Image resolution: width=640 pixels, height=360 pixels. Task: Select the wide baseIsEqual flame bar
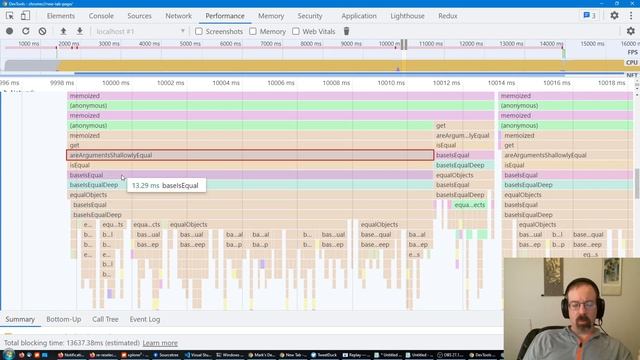click(x=250, y=175)
